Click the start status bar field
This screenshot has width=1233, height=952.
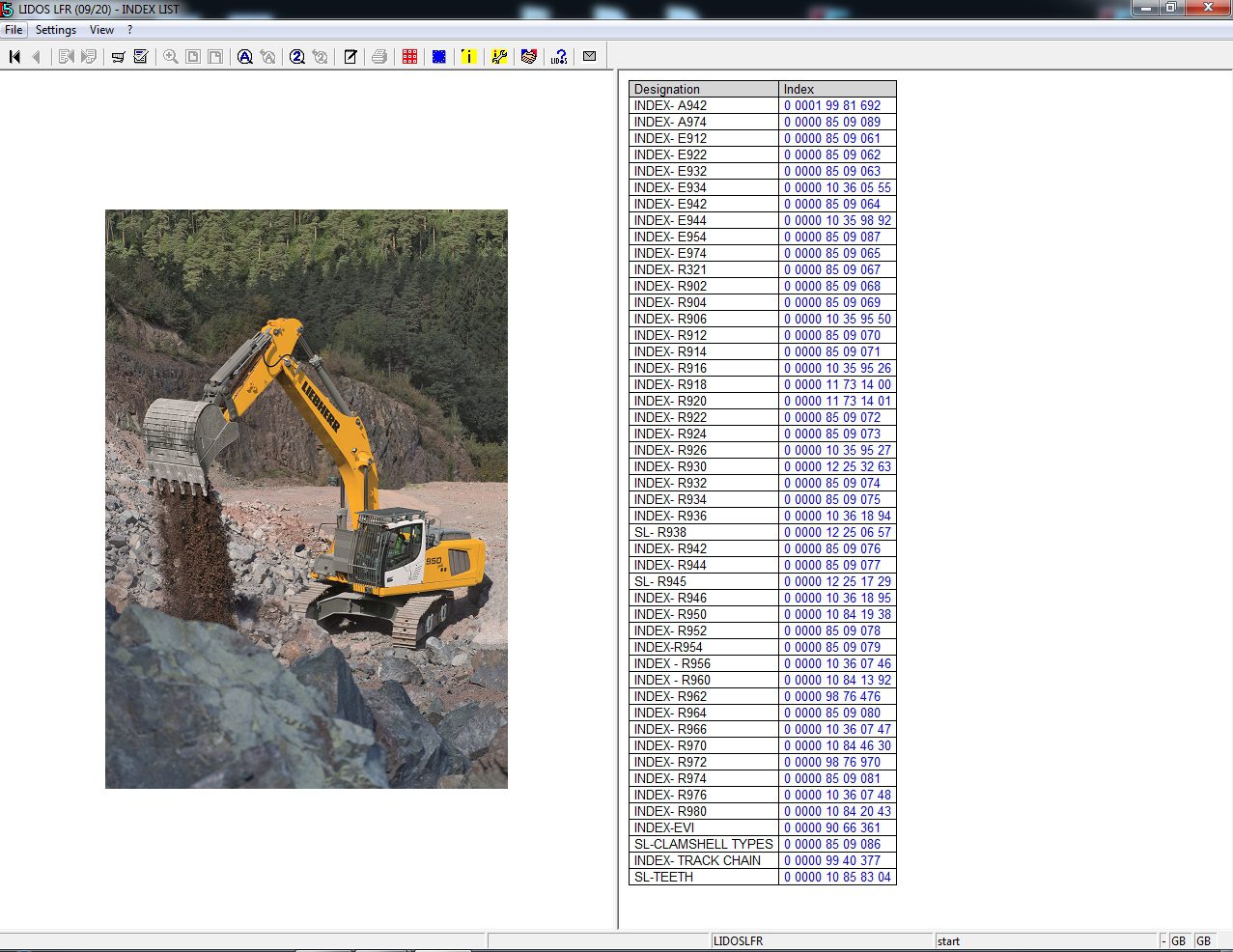click(1046, 940)
